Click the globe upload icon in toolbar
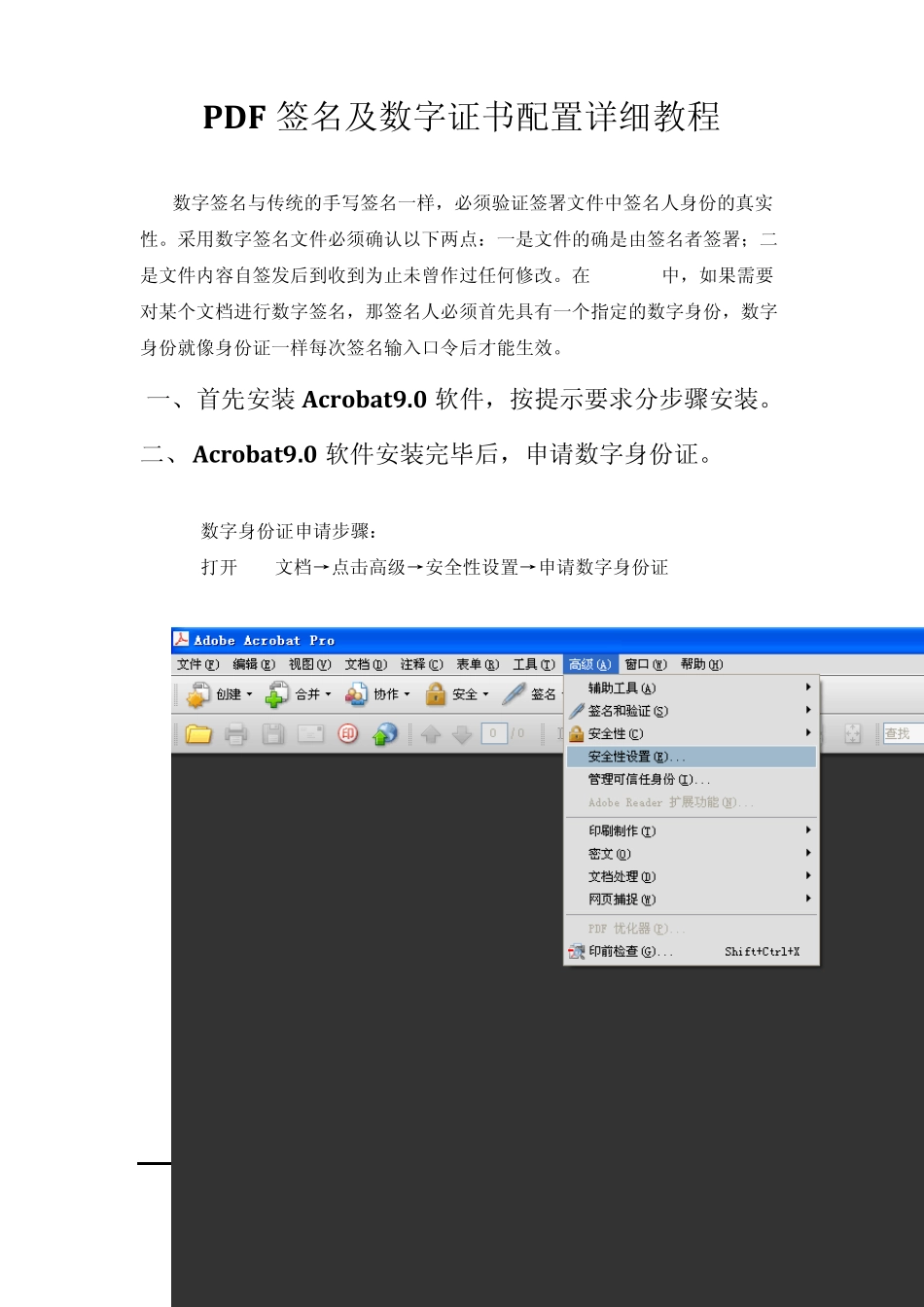The width and height of the screenshot is (924, 1307). 385,734
